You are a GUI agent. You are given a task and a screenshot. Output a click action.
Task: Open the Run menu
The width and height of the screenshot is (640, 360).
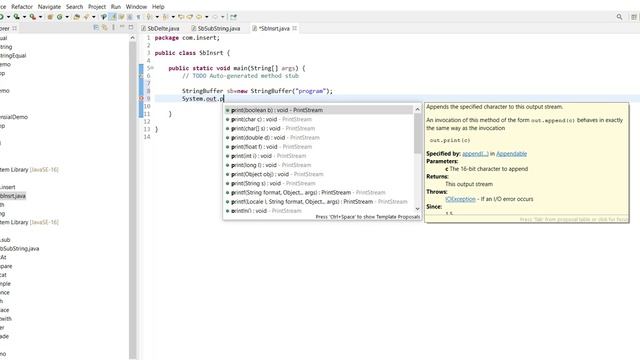coord(116,7)
